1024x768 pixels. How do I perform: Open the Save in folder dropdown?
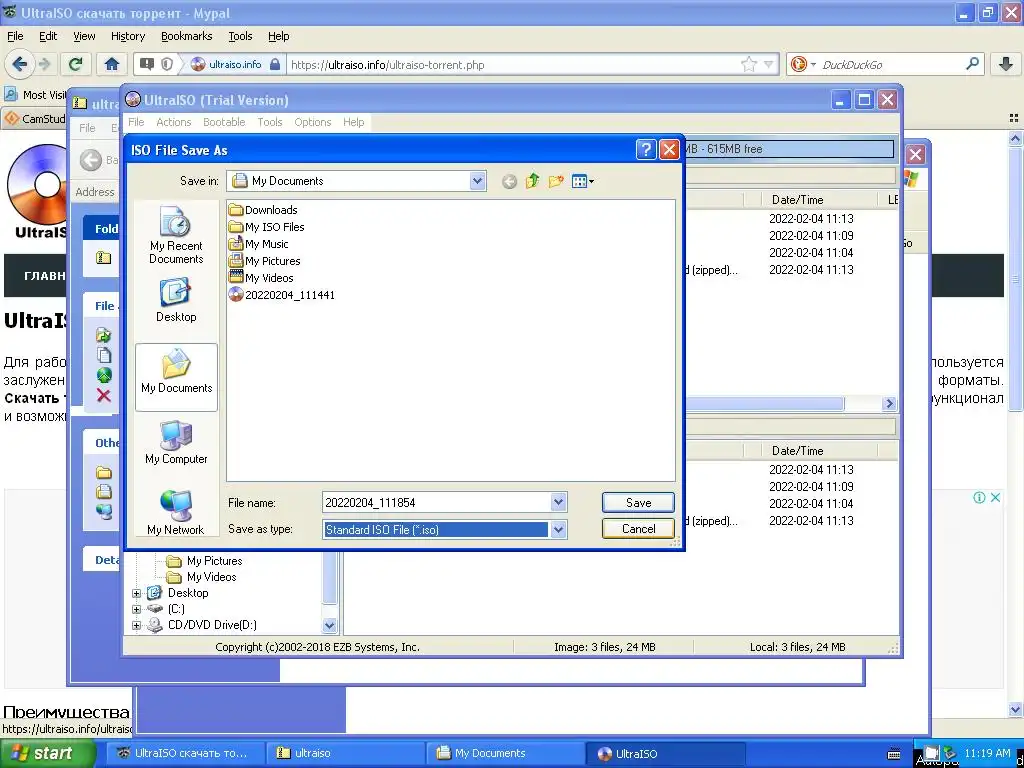pyautogui.click(x=477, y=181)
